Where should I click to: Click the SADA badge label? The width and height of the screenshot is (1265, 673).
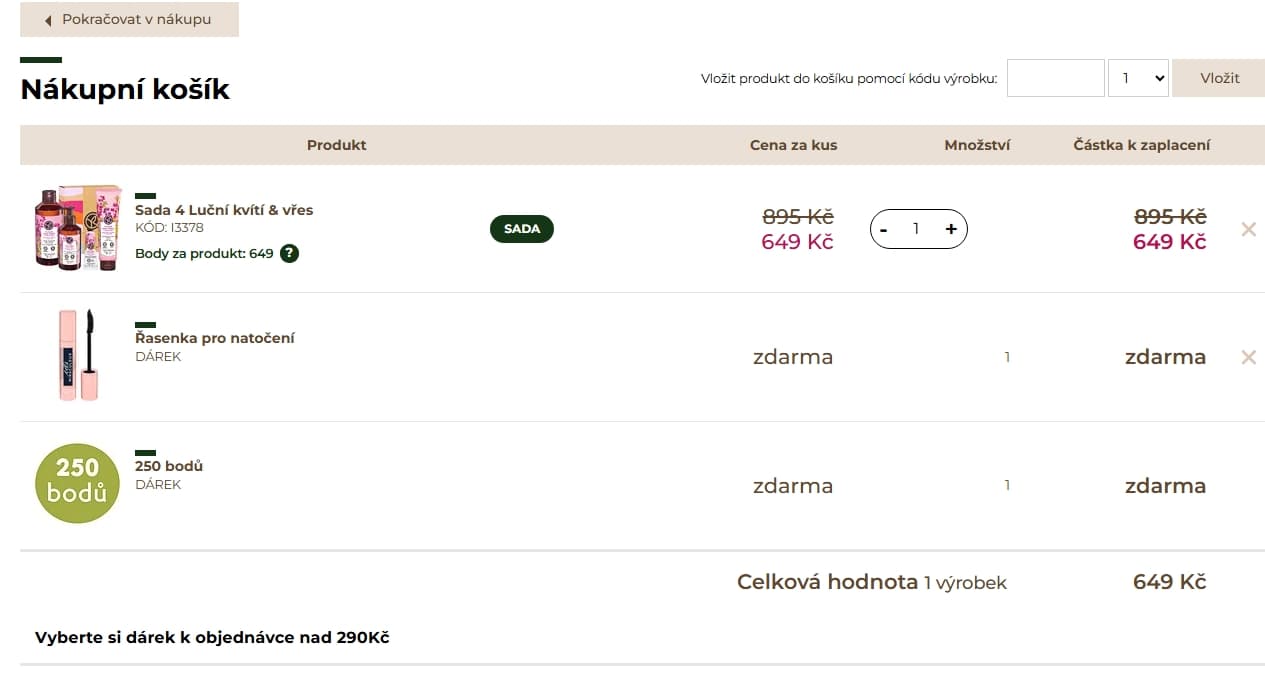tap(522, 229)
